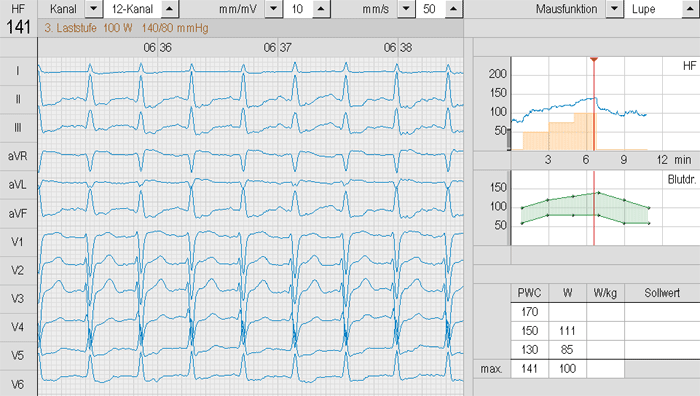The height and width of the screenshot is (396, 700).
Task: Click the red time marker on HF chart
Action: click(594, 59)
